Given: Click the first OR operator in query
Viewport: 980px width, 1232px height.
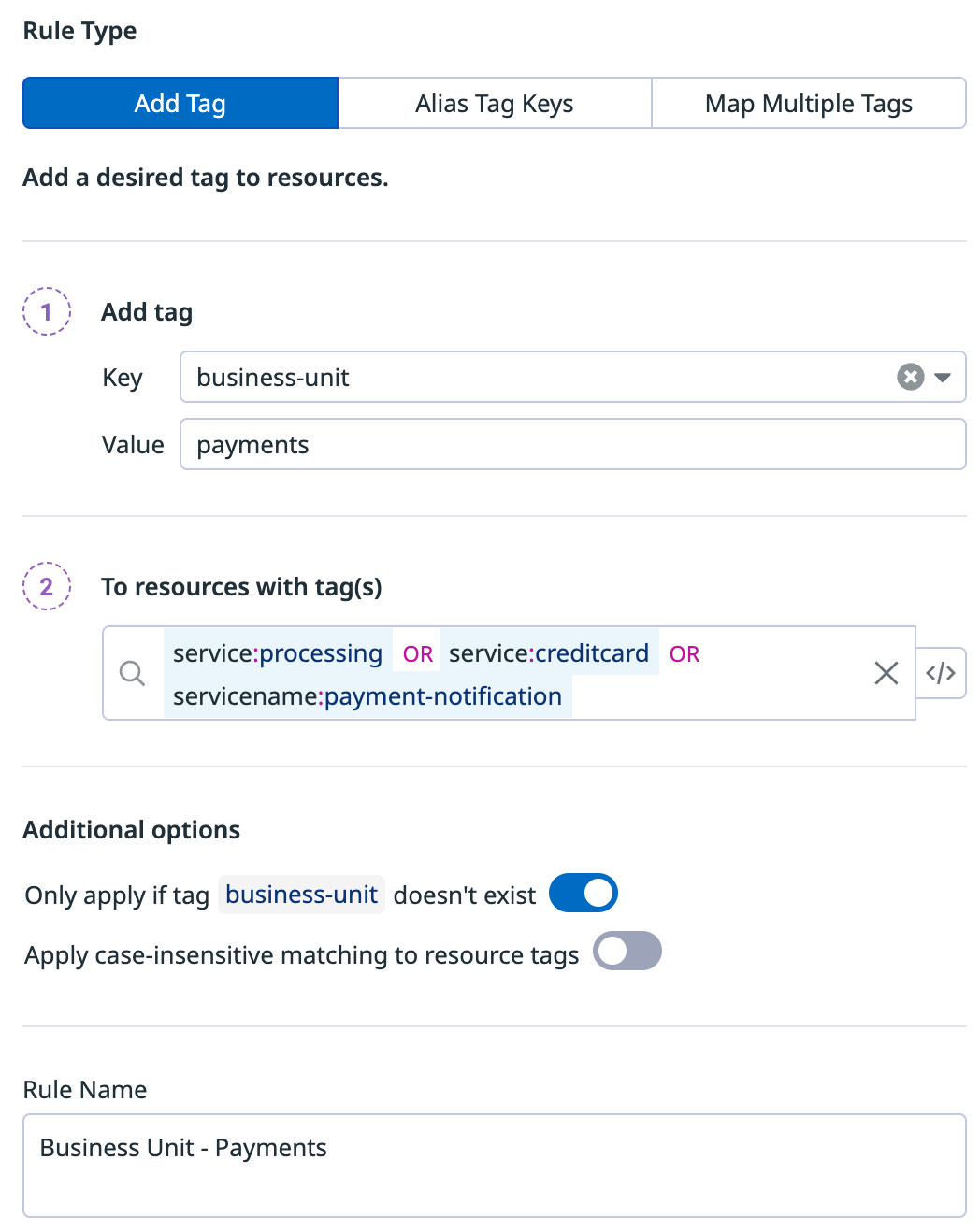Looking at the screenshot, I should click(x=418, y=654).
